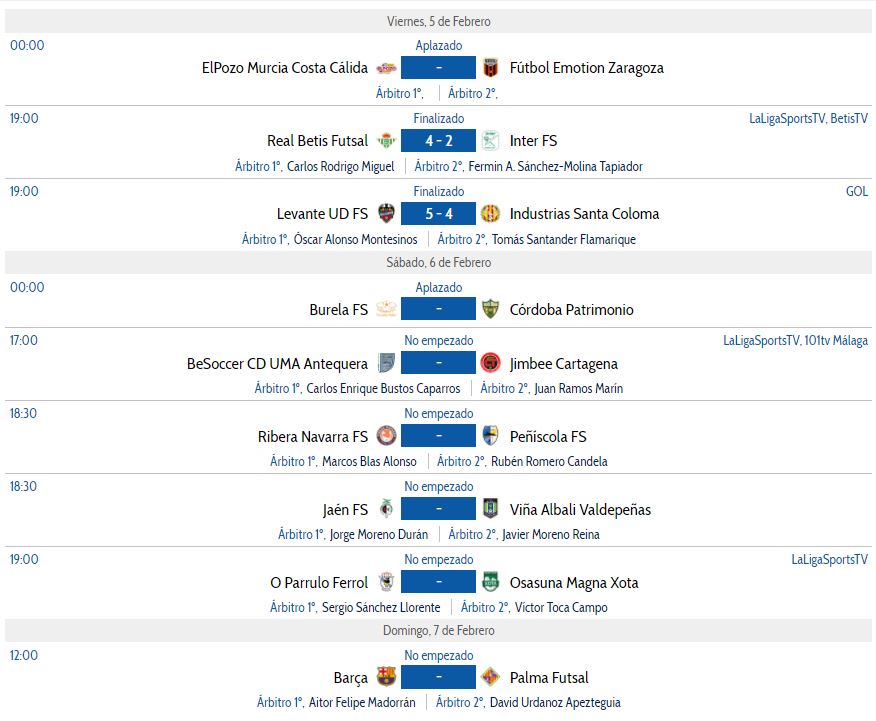Screen dimensions: 876x721
Task: Click the Jimbee Cartagena logo icon
Action: pos(490,364)
